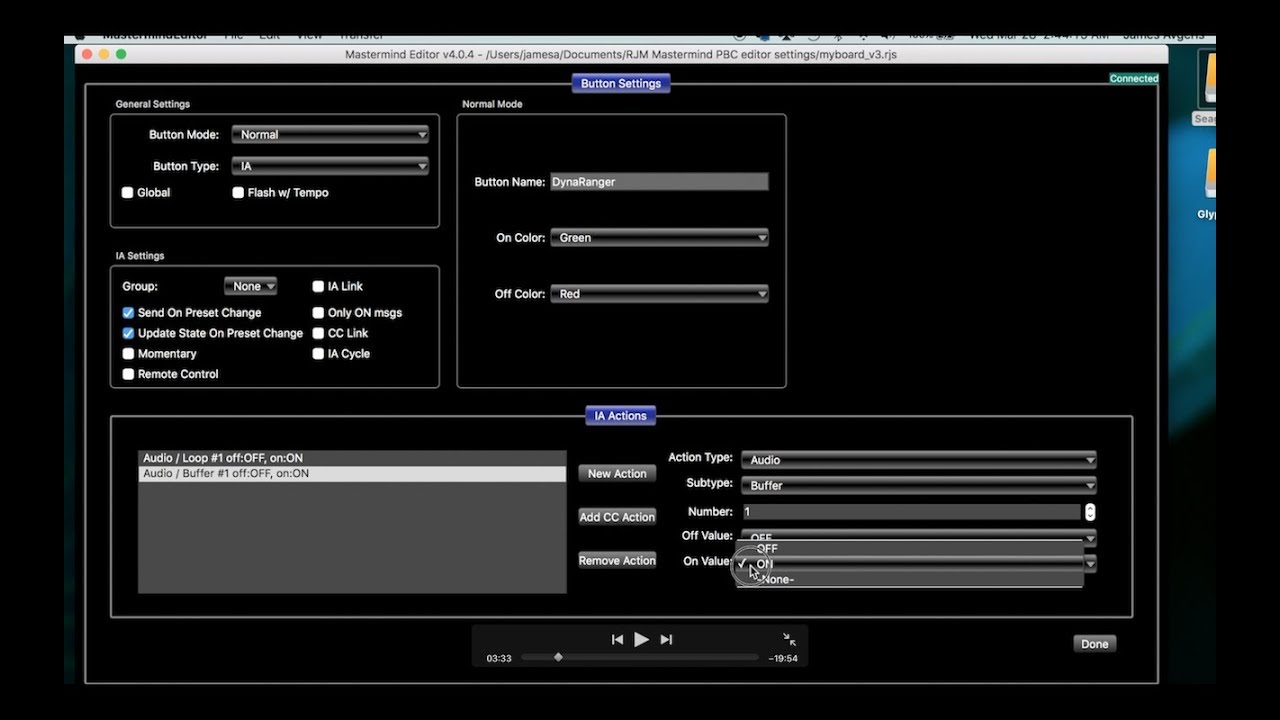The image size is (1280, 720).
Task: Click the Number field stepper arrows
Action: pos(1090,512)
